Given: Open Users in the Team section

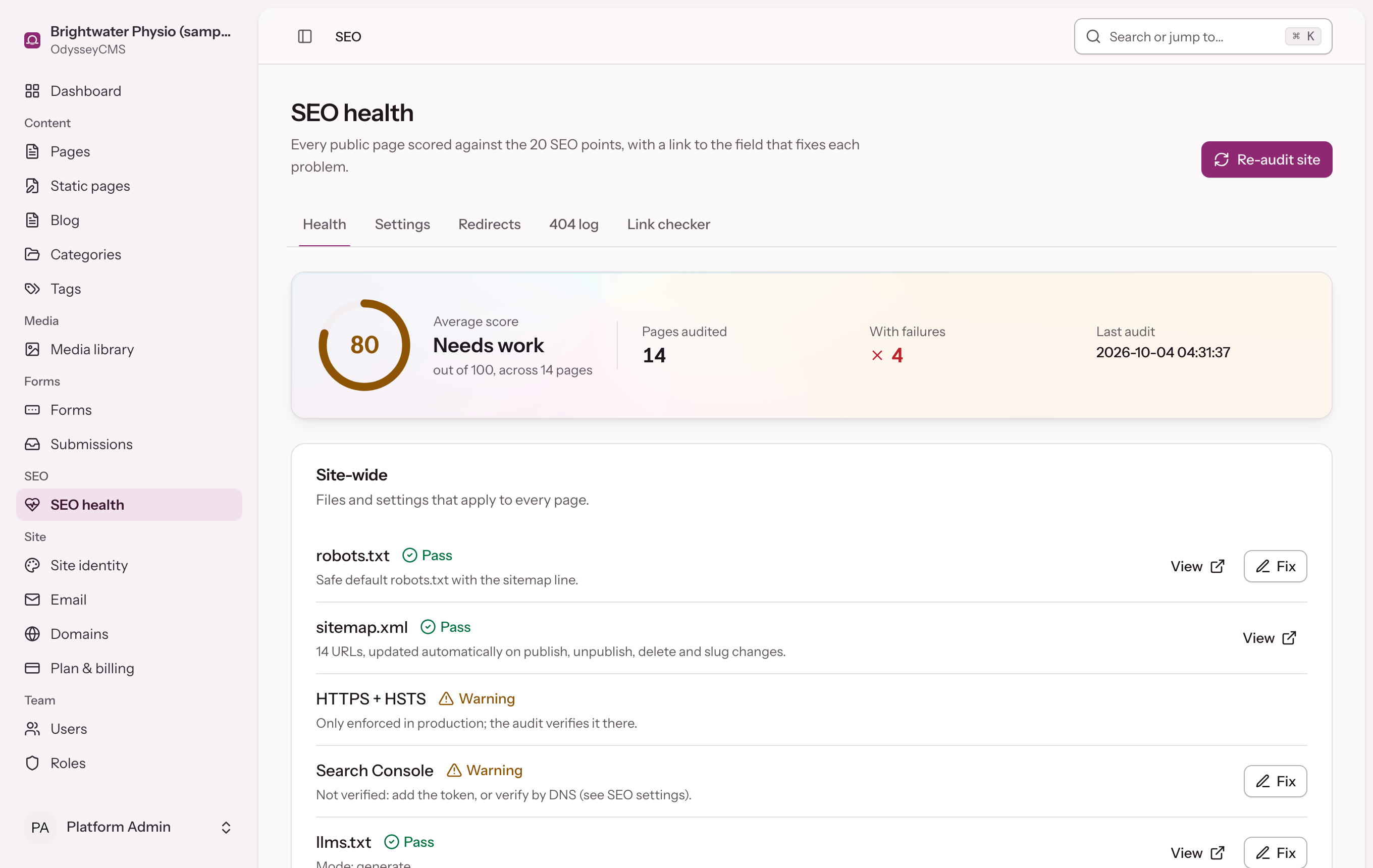Looking at the screenshot, I should [x=129, y=729].
